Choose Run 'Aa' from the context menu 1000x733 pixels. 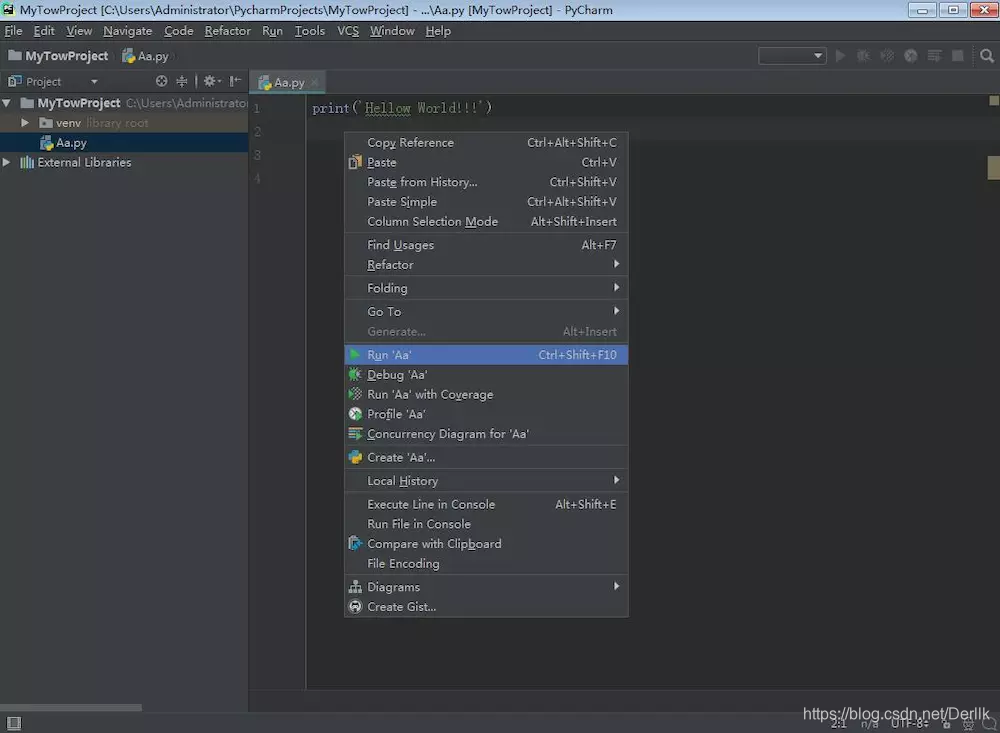486,355
